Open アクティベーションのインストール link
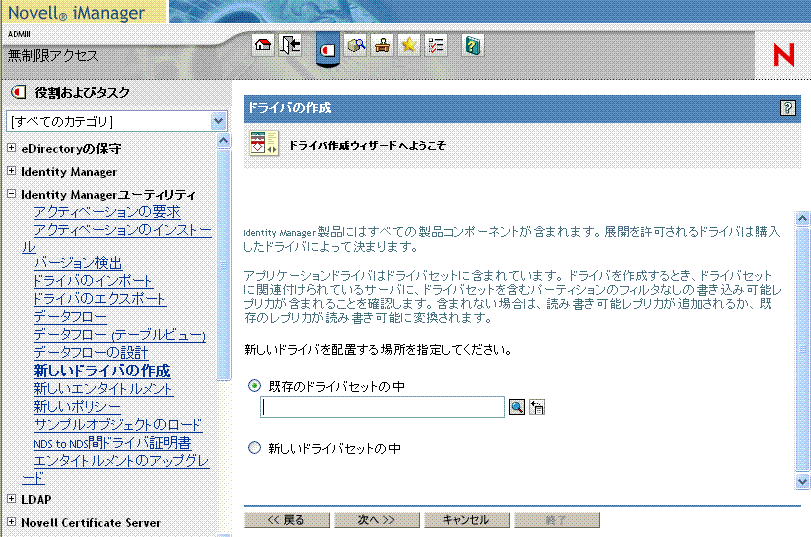The image size is (811, 537). coord(123,230)
